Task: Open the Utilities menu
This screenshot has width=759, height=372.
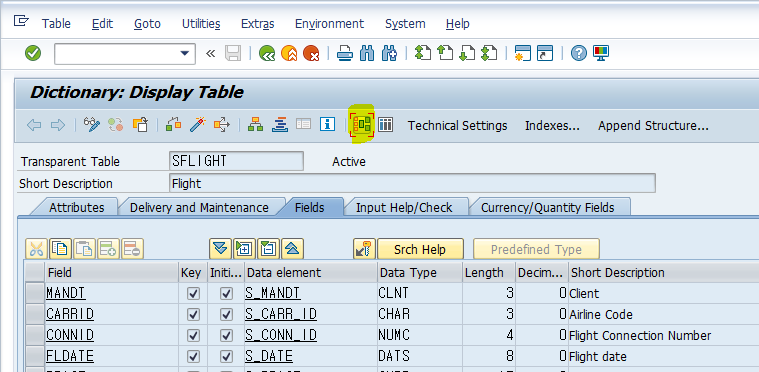Action: pyautogui.click(x=201, y=24)
